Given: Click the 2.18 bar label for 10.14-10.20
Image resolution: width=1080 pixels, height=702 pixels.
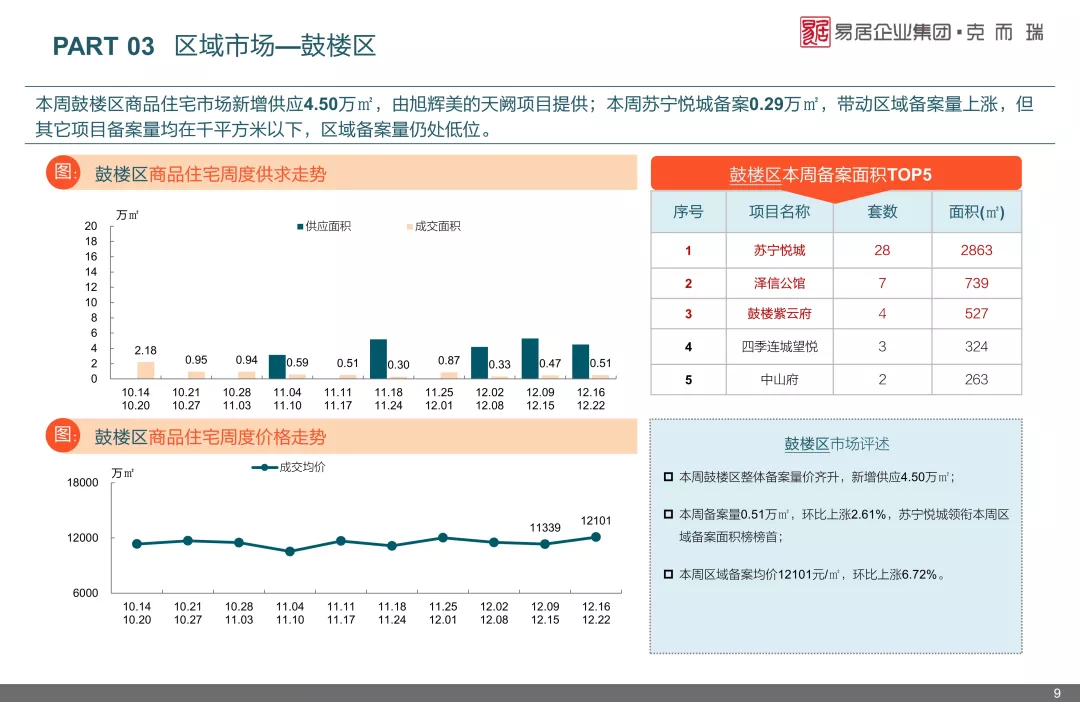Looking at the screenshot, I should coord(145,351).
